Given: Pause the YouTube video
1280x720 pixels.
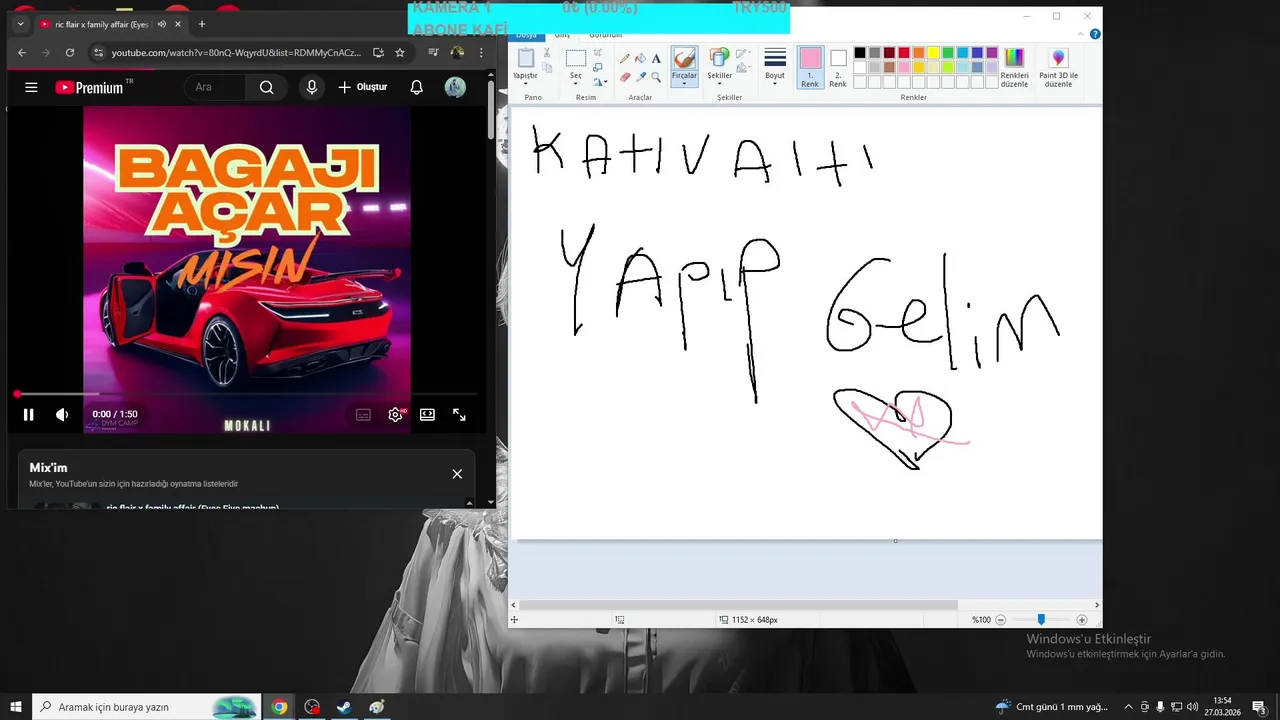Looking at the screenshot, I should point(28,414).
